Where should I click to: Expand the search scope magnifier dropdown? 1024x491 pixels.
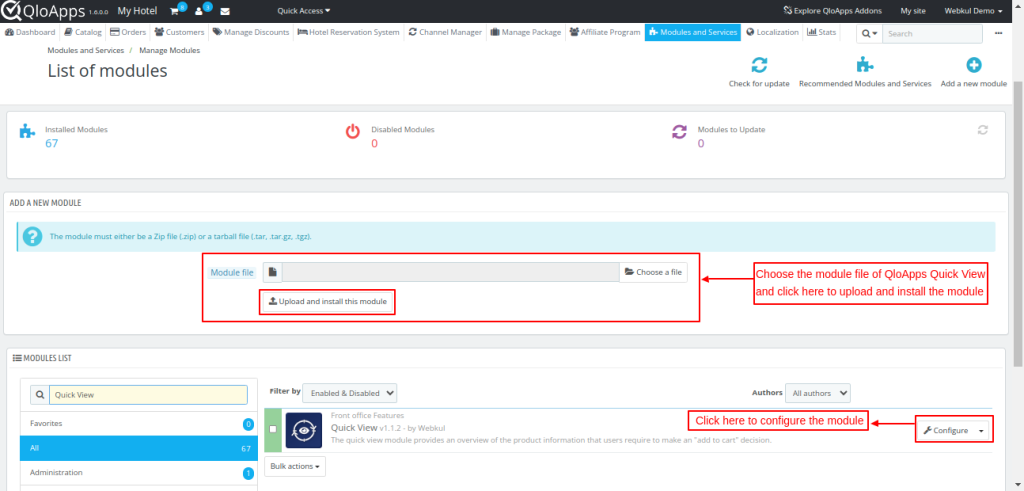pos(869,33)
